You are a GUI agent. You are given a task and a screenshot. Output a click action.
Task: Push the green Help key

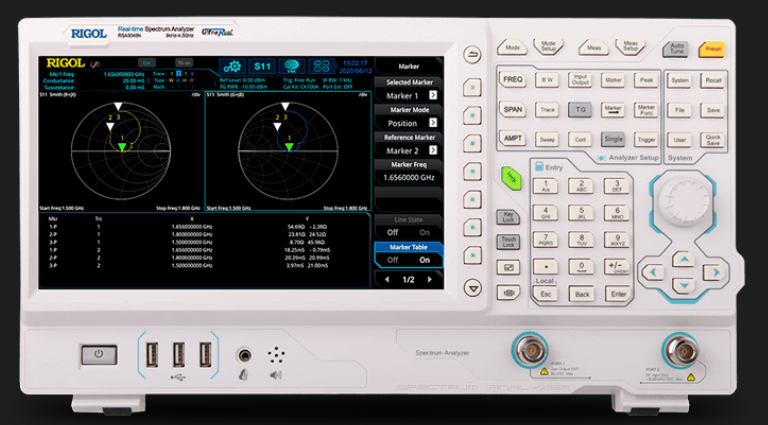coord(511,178)
